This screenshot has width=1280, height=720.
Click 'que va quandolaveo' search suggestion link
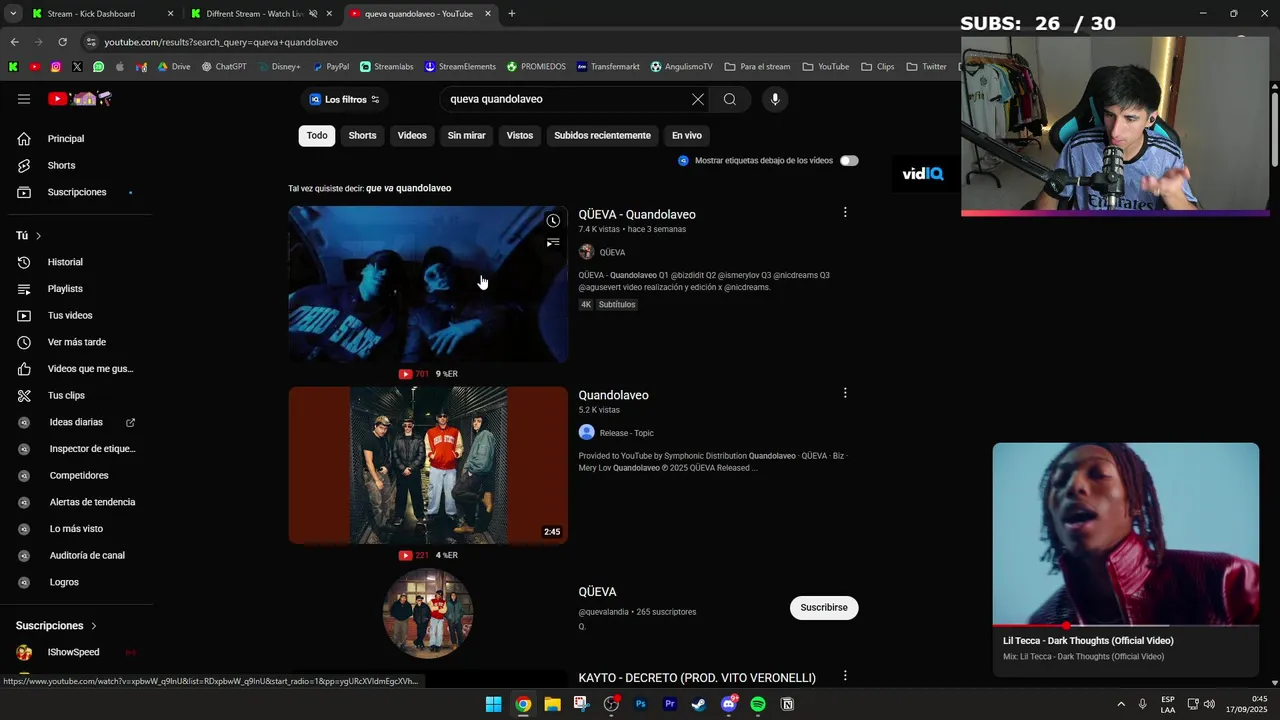(x=408, y=188)
